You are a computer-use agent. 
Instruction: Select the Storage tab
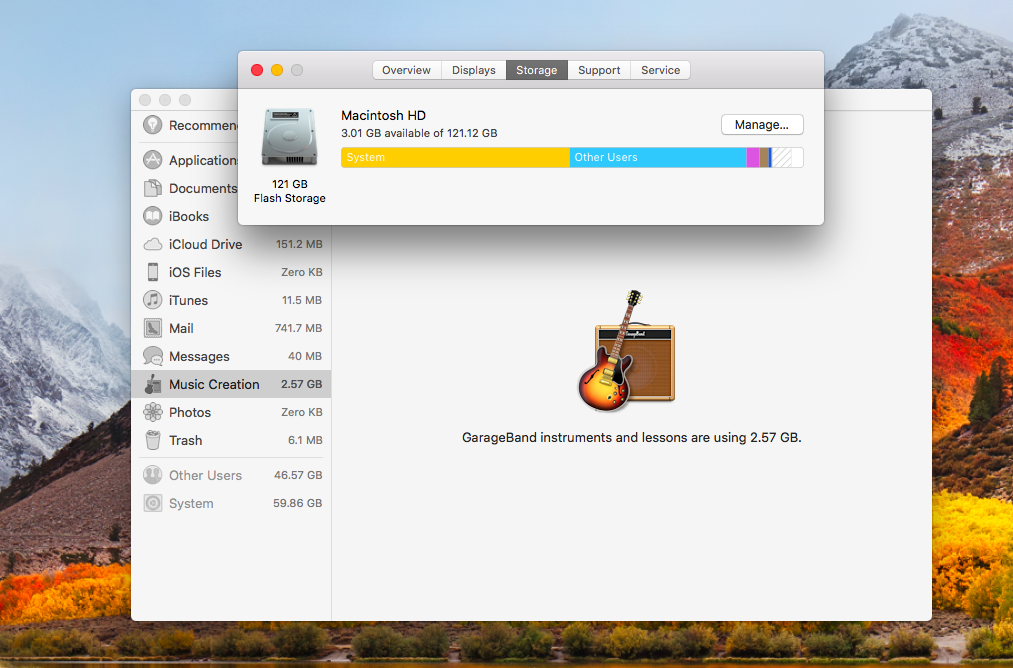(536, 70)
